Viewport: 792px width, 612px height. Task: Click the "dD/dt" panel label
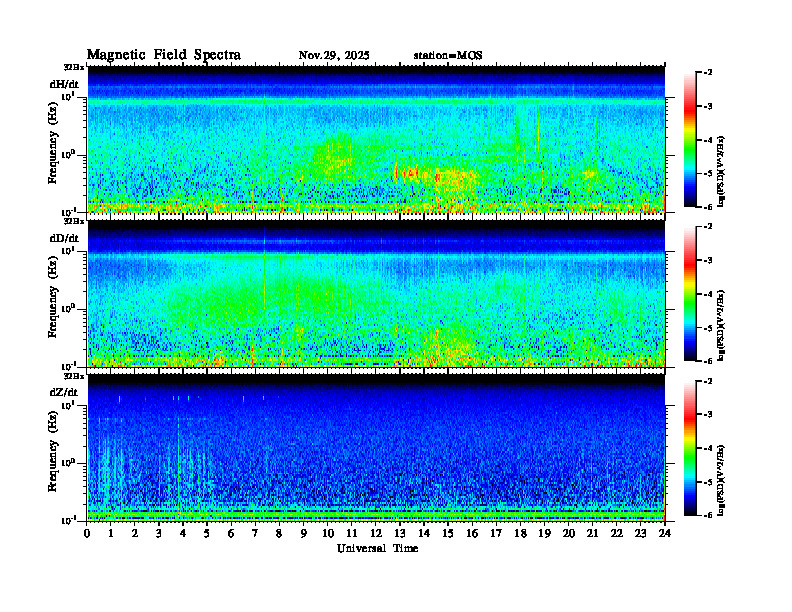64,238
